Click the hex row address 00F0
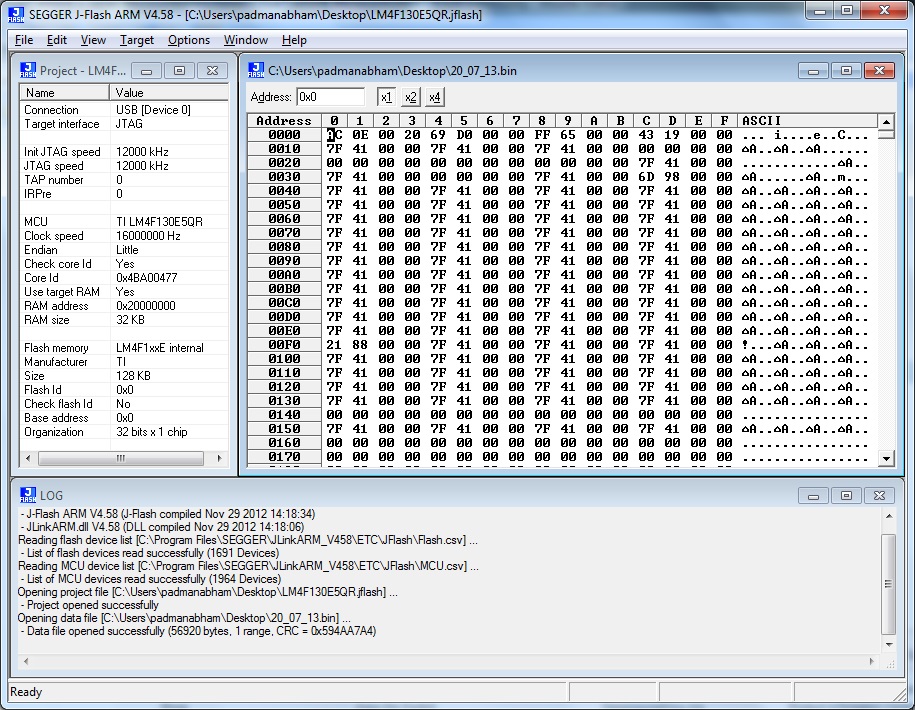915x710 pixels. tap(284, 345)
